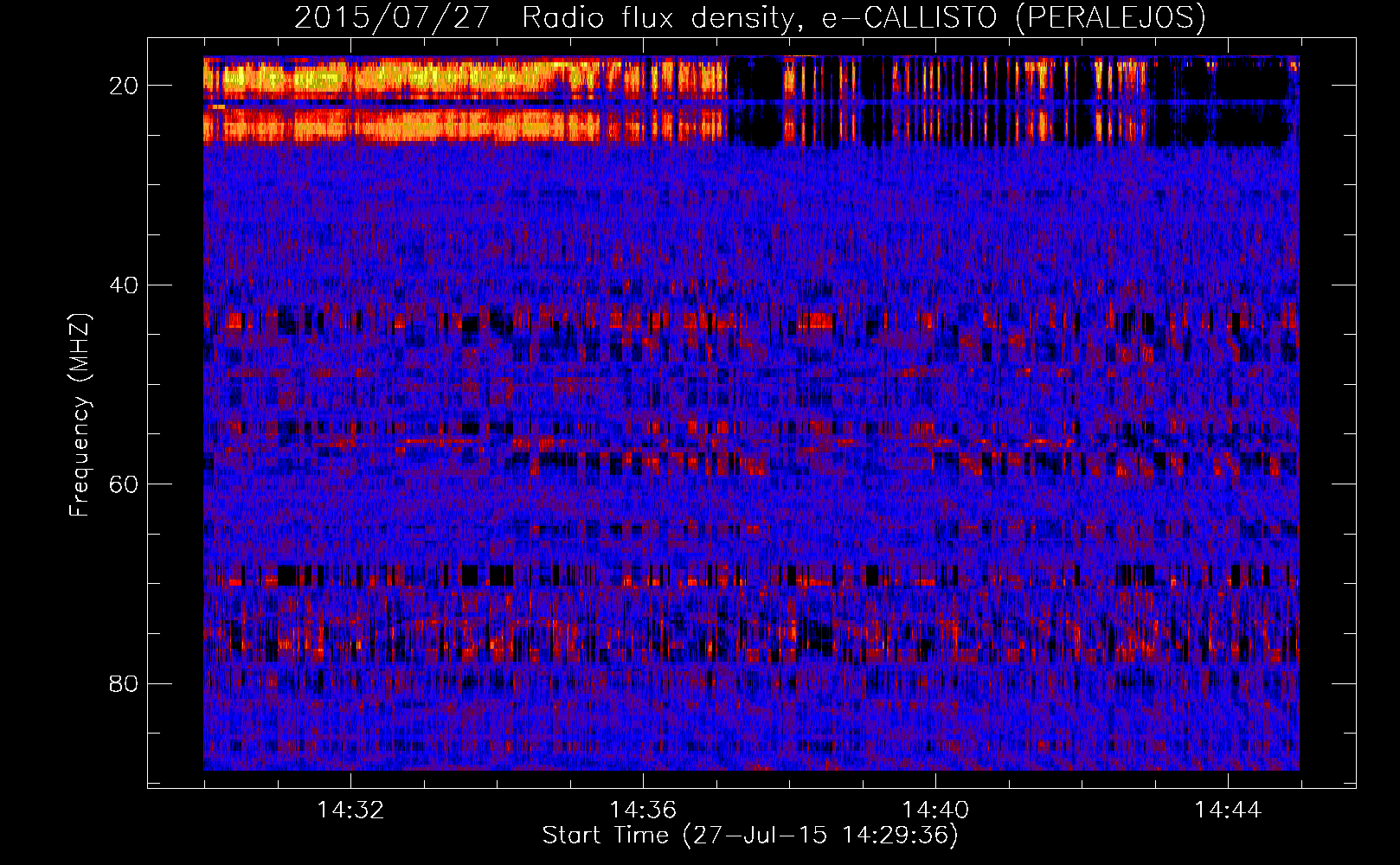This screenshot has height=865, width=1400.
Task: Click the '14:32' time tick label
Action: click(x=350, y=811)
